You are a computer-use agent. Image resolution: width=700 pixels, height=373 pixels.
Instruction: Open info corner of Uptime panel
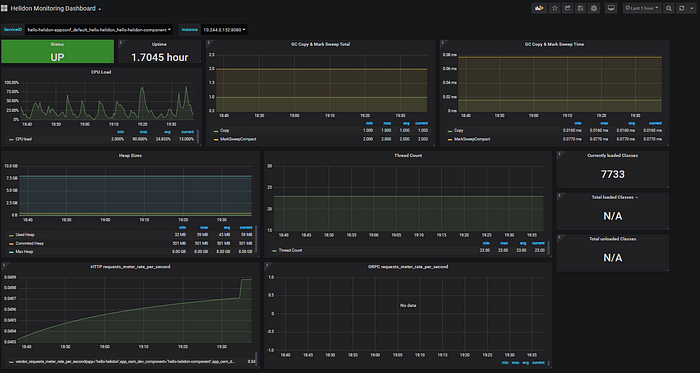(x=121, y=42)
